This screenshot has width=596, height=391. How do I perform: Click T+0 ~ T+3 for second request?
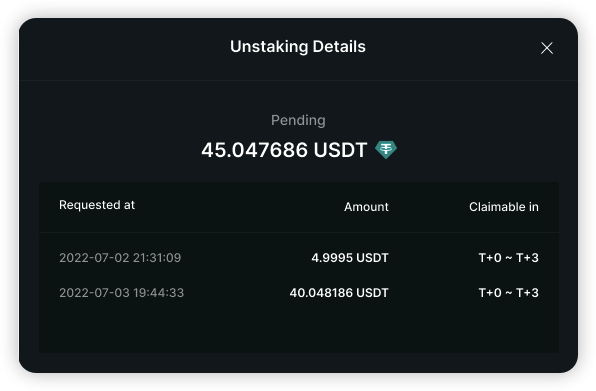pyautogui.click(x=509, y=293)
